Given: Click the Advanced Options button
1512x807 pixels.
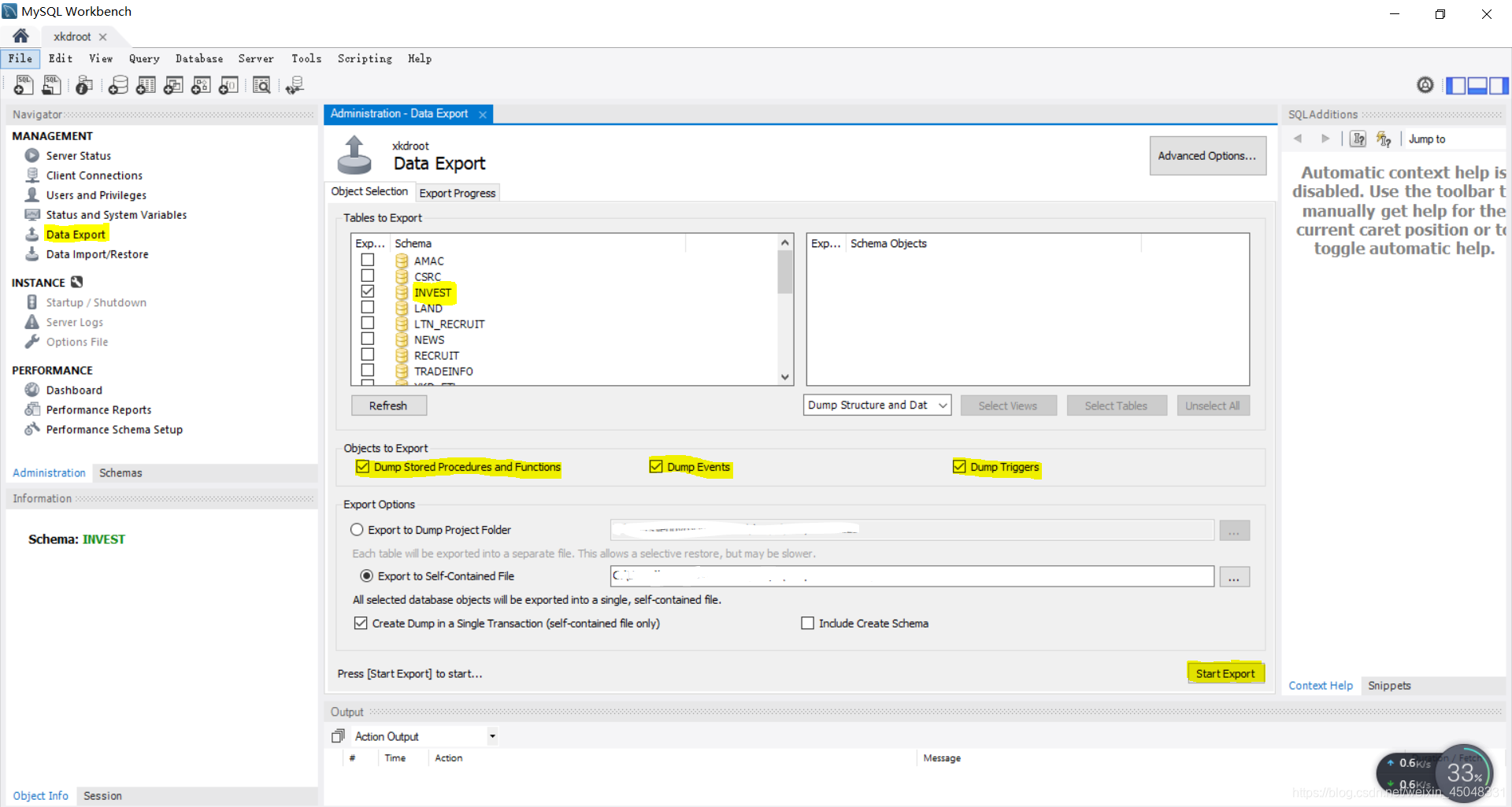Looking at the screenshot, I should point(1208,156).
